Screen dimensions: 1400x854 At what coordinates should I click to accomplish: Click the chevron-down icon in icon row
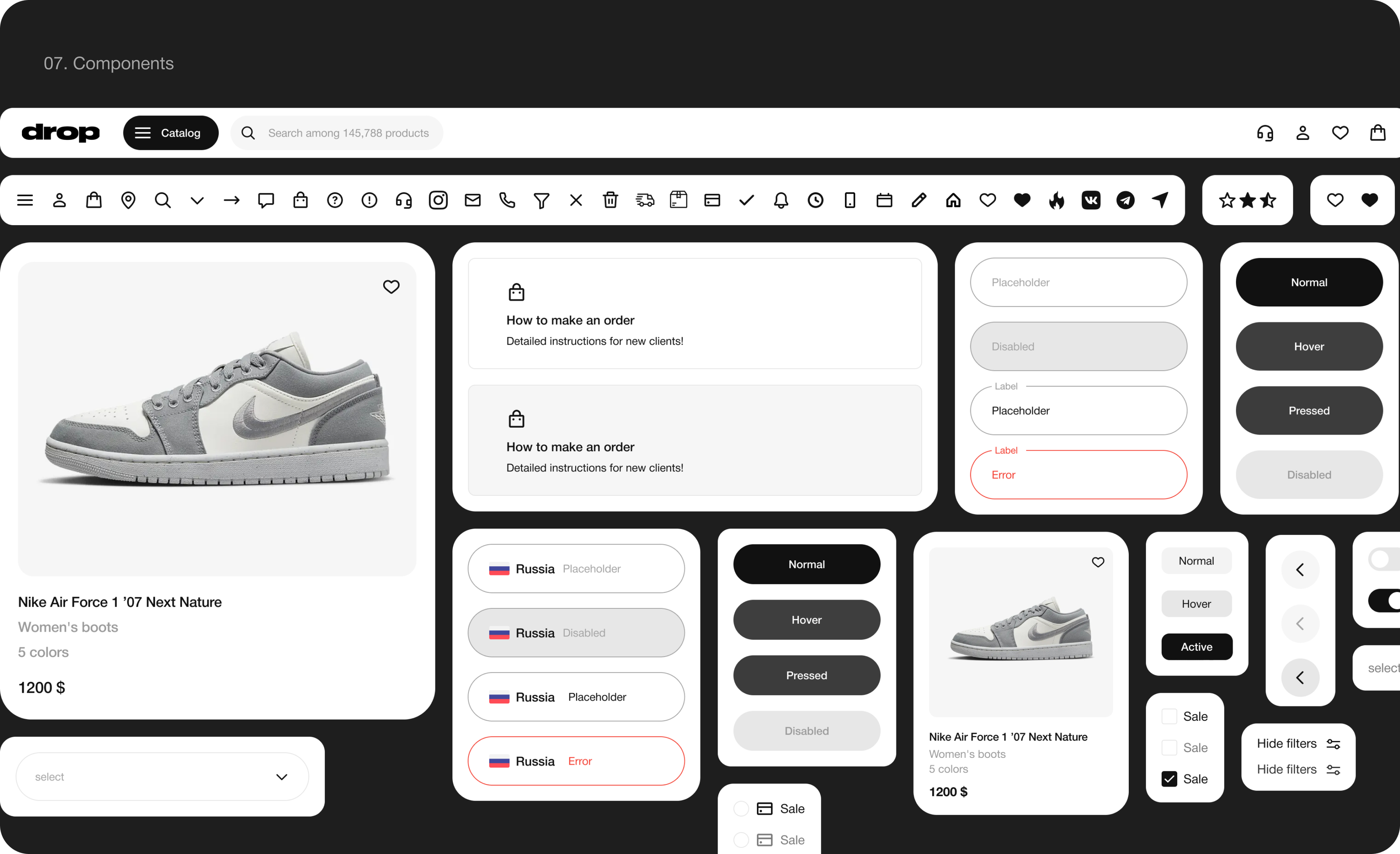197,200
